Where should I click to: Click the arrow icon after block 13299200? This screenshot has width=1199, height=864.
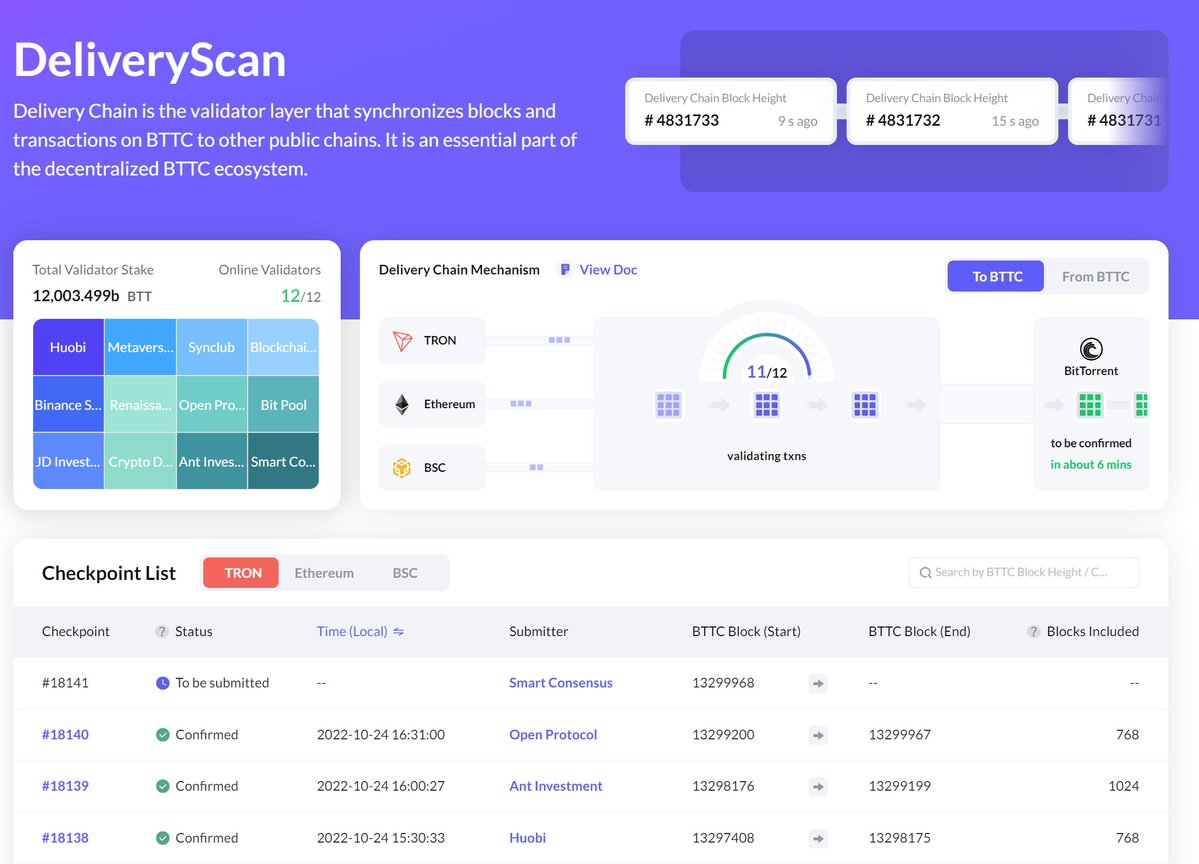coord(818,736)
